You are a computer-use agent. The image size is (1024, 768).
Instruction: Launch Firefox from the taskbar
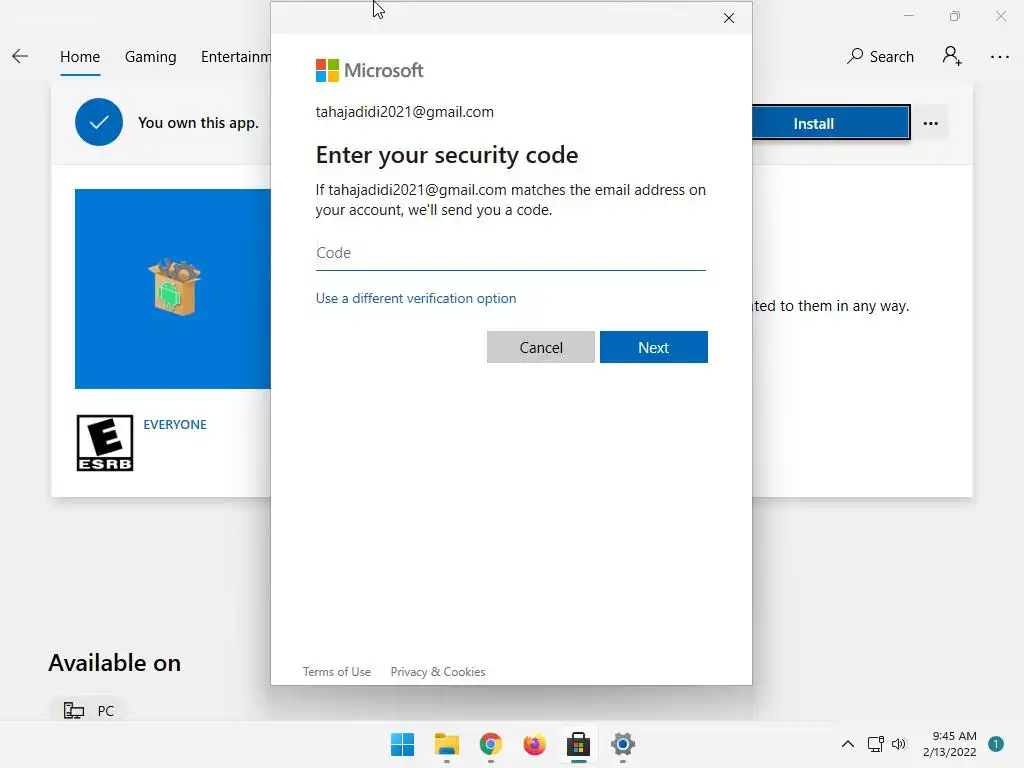[x=535, y=744]
